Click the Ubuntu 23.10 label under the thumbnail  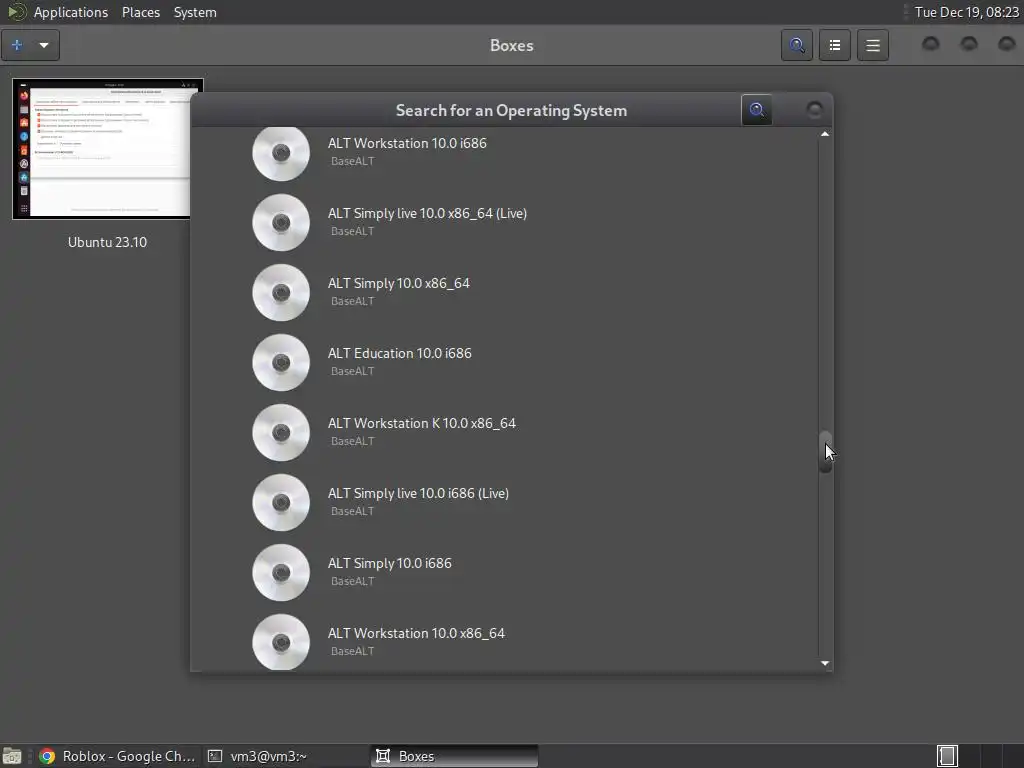[108, 242]
